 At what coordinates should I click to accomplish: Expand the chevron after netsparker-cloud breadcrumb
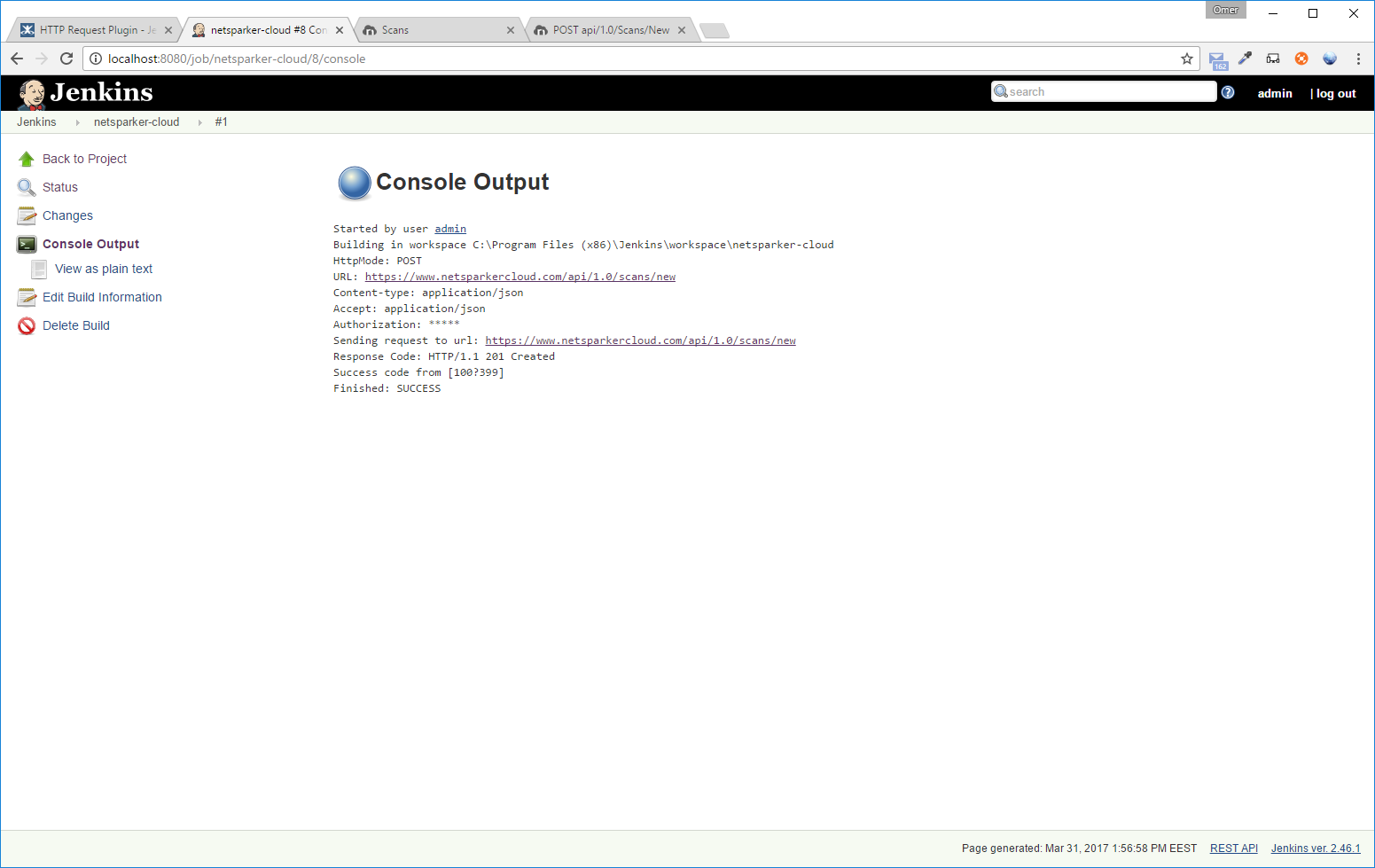click(199, 121)
